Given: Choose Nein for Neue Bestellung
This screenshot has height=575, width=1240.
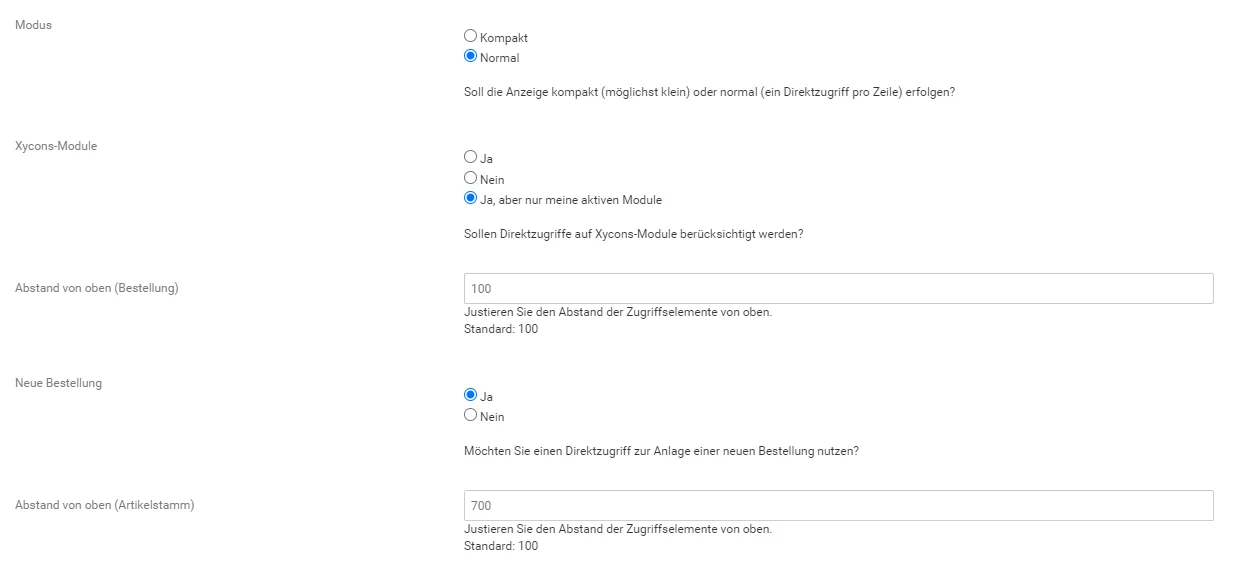Looking at the screenshot, I should (471, 415).
